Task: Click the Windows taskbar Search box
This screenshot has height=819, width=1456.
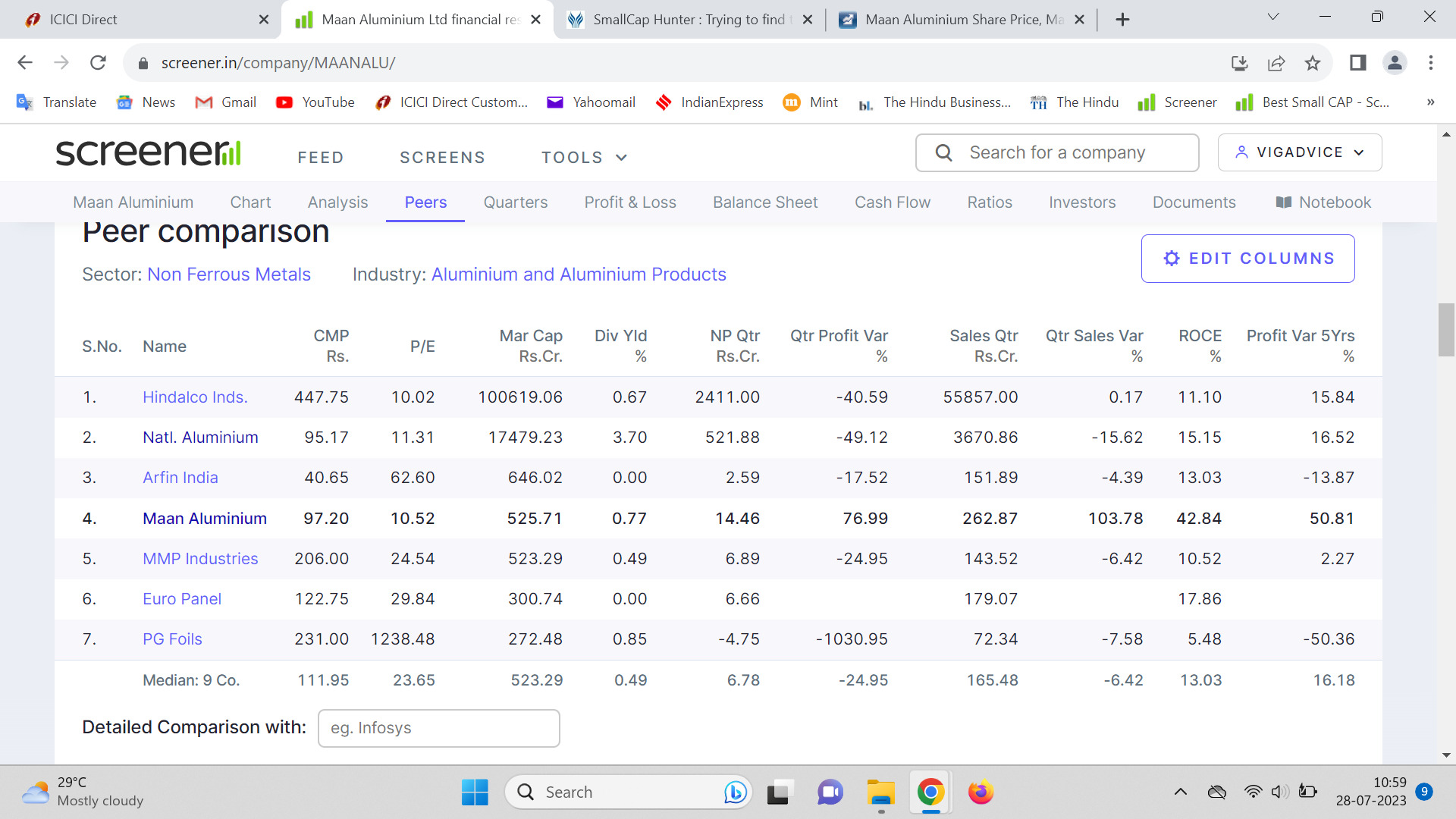Action: pyautogui.click(x=628, y=792)
